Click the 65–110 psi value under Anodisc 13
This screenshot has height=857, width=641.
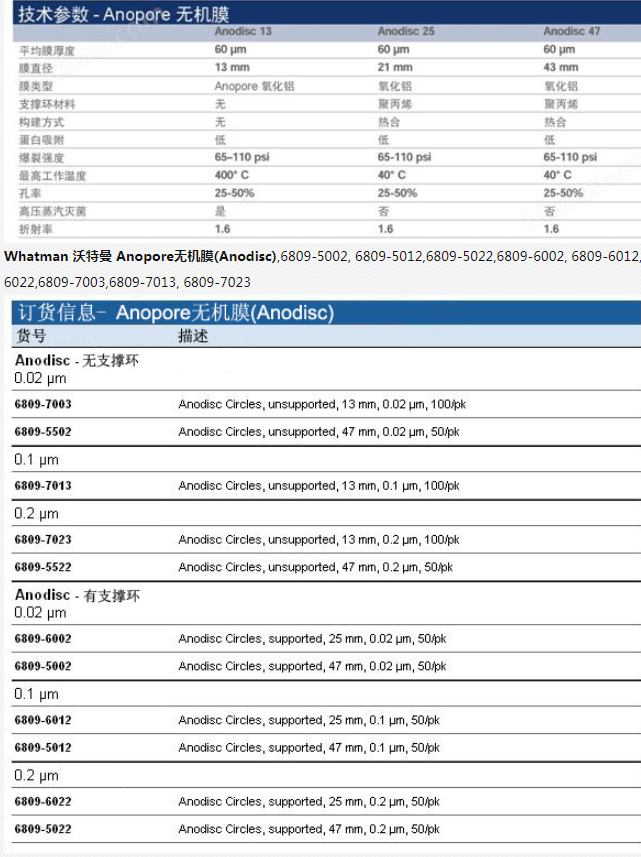(242, 157)
